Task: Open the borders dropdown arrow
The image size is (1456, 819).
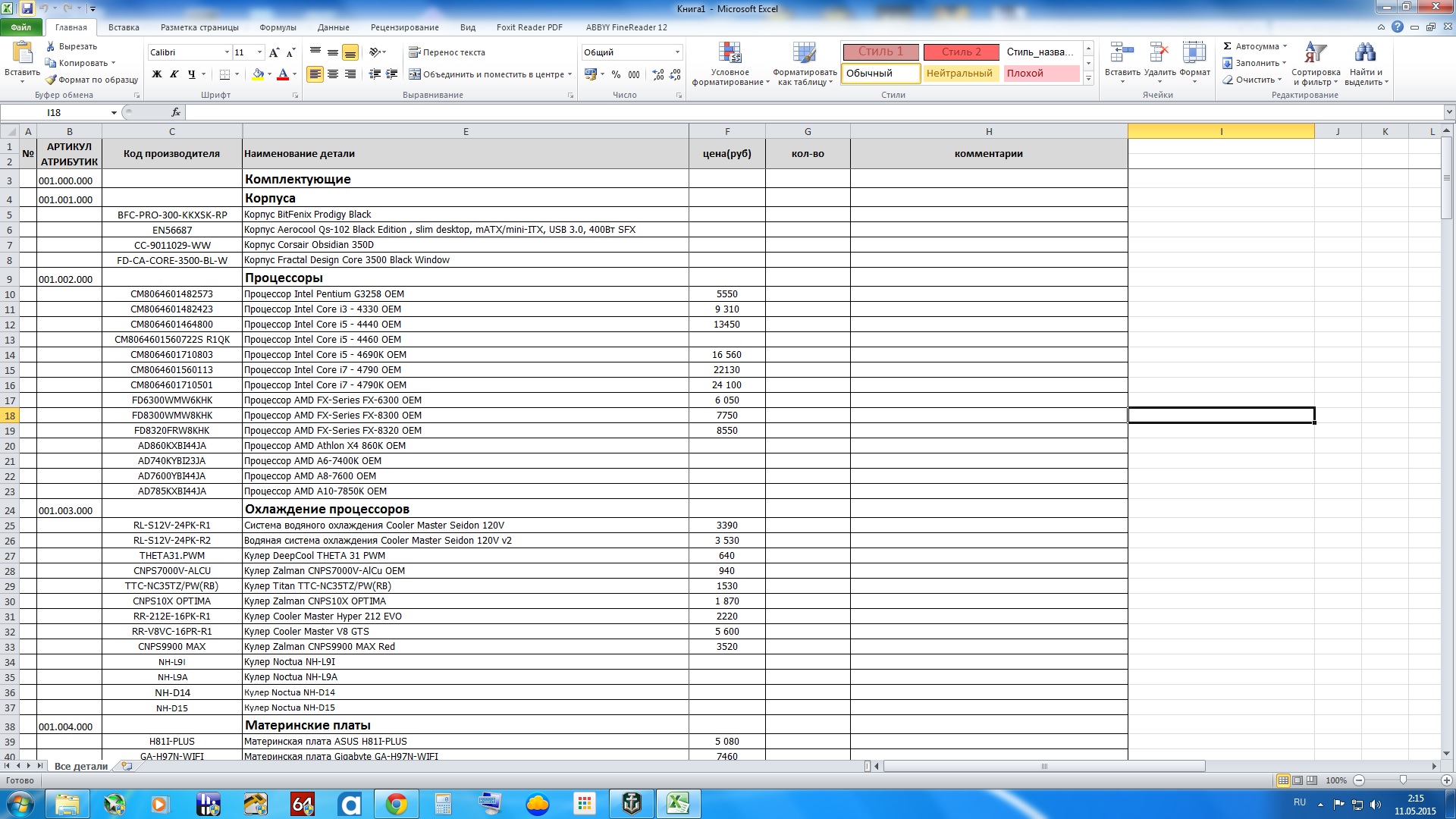Action: click(x=237, y=74)
